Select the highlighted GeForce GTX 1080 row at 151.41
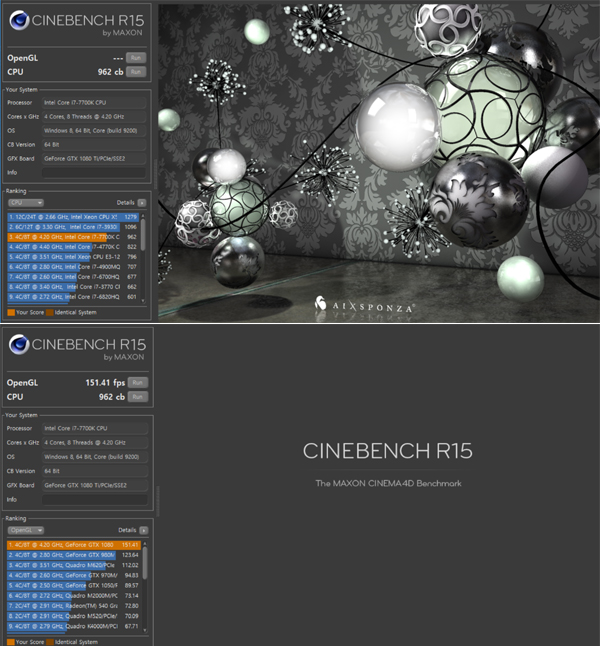 point(74,545)
